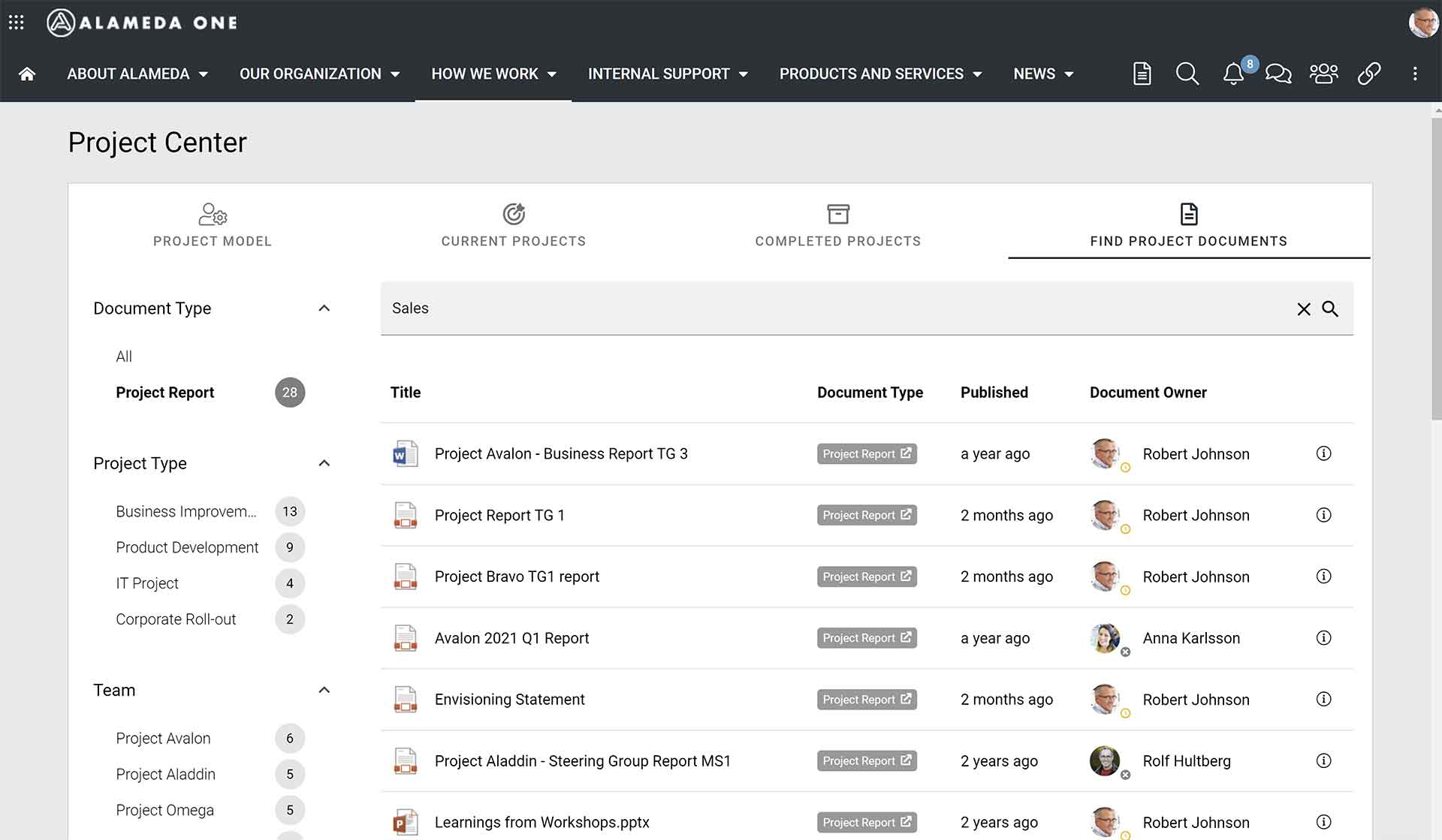Image resolution: width=1442 pixels, height=840 pixels.
Task: Clear the Sales search text
Action: click(1304, 309)
